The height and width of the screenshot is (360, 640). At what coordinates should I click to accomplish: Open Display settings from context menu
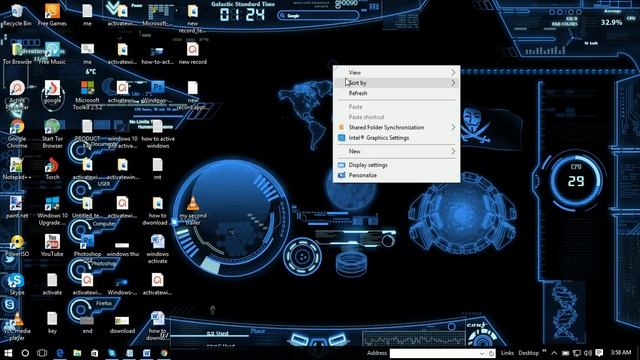point(397,165)
